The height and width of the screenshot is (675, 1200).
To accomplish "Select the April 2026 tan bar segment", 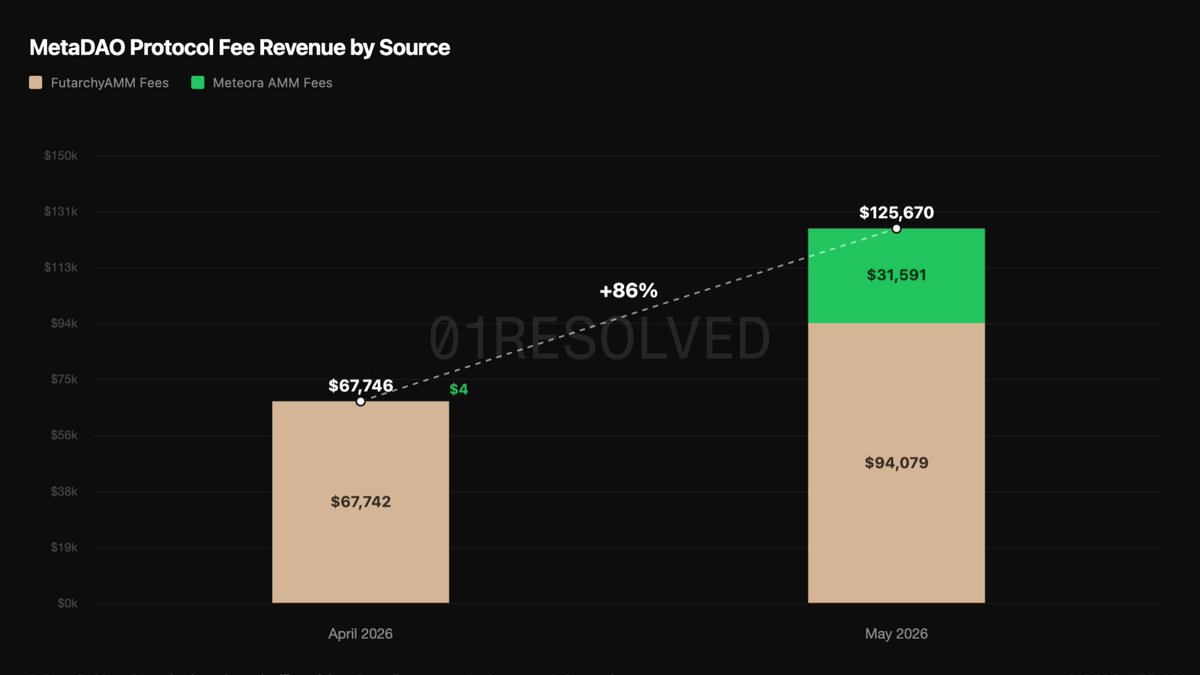I will [x=360, y=502].
